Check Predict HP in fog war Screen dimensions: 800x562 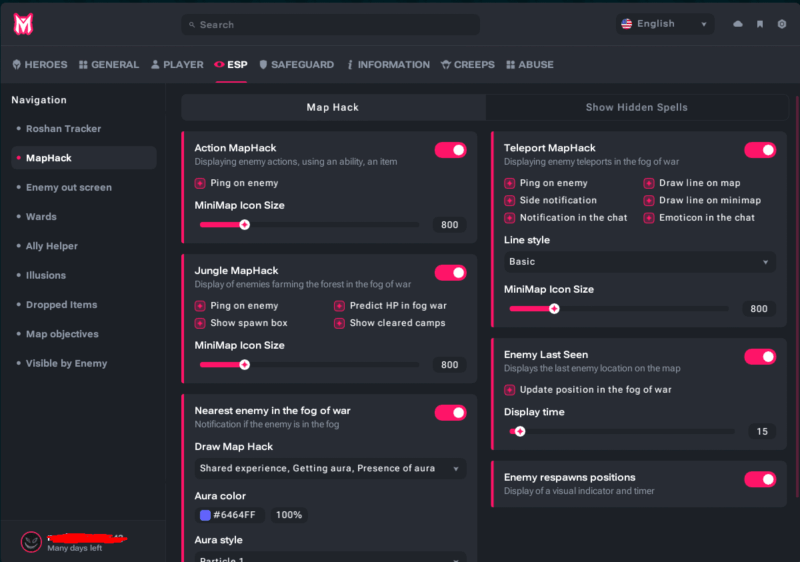pyautogui.click(x=339, y=306)
